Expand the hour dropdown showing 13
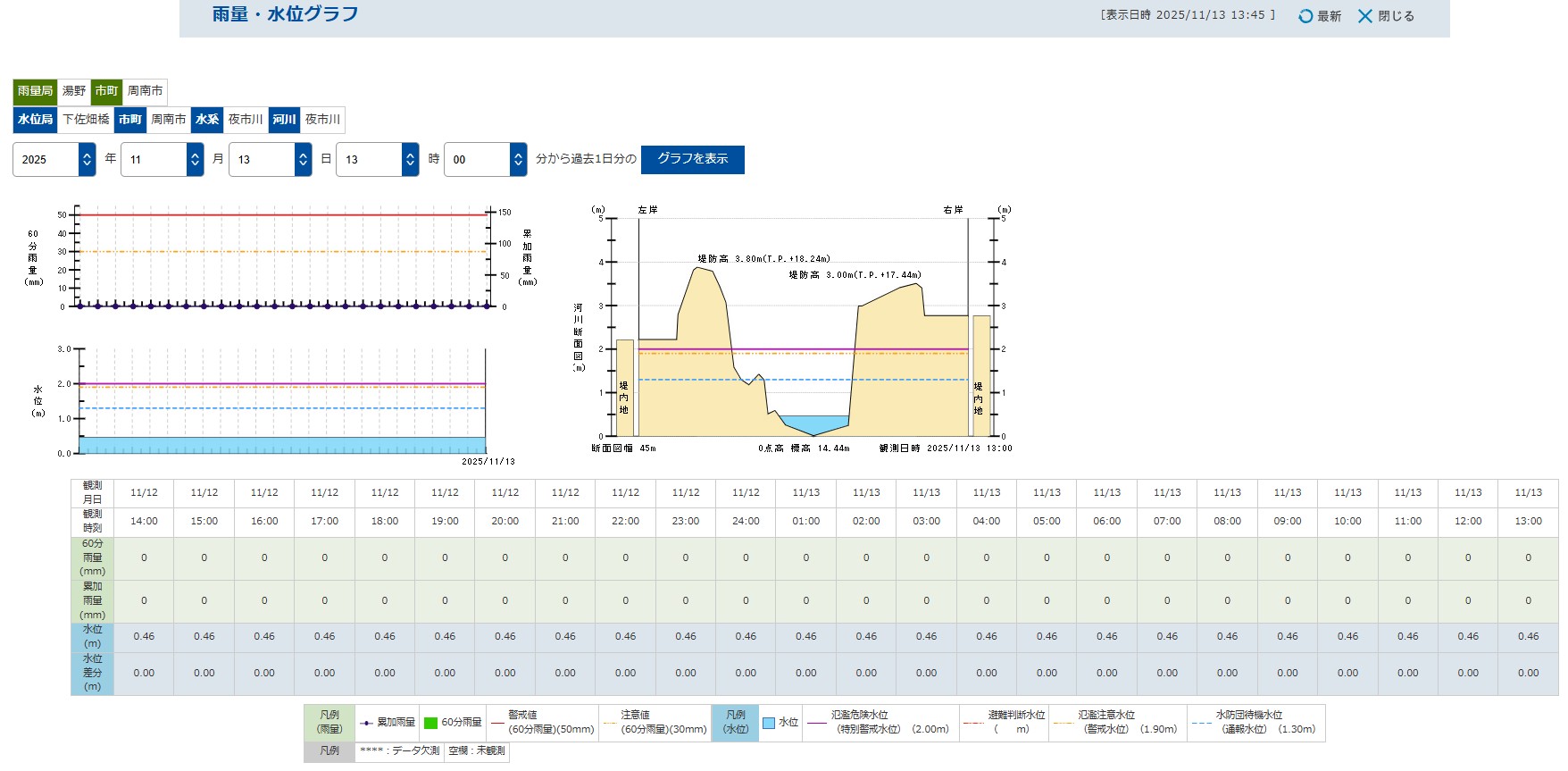 point(377,160)
